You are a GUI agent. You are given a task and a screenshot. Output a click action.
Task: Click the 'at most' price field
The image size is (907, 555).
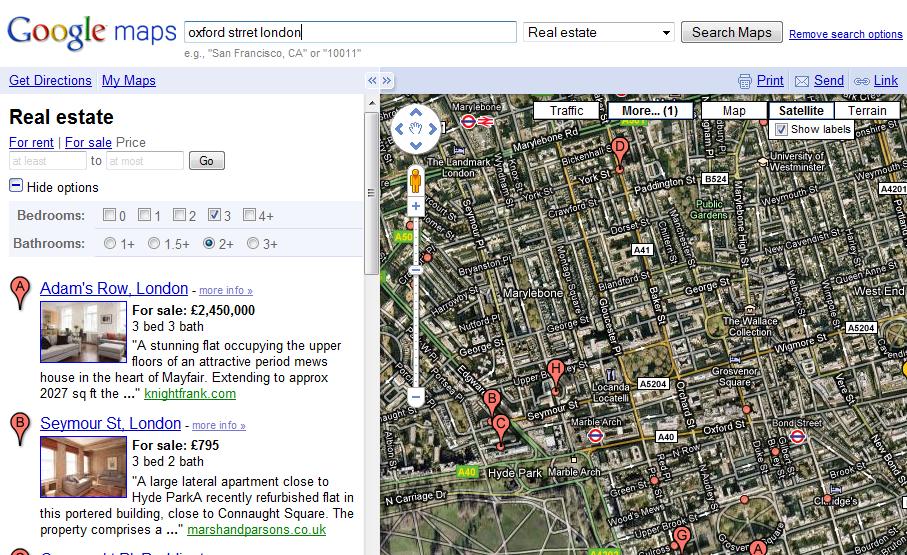145,161
